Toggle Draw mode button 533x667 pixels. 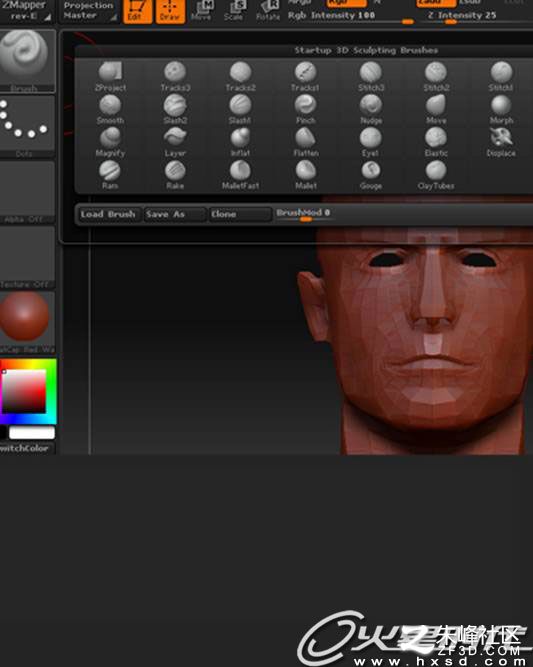coord(170,11)
